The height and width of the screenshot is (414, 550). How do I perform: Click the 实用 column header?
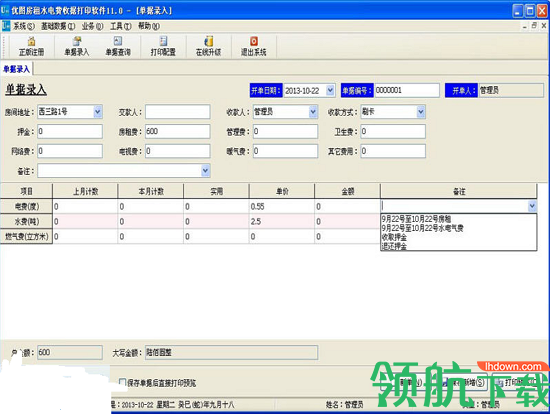(x=216, y=191)
